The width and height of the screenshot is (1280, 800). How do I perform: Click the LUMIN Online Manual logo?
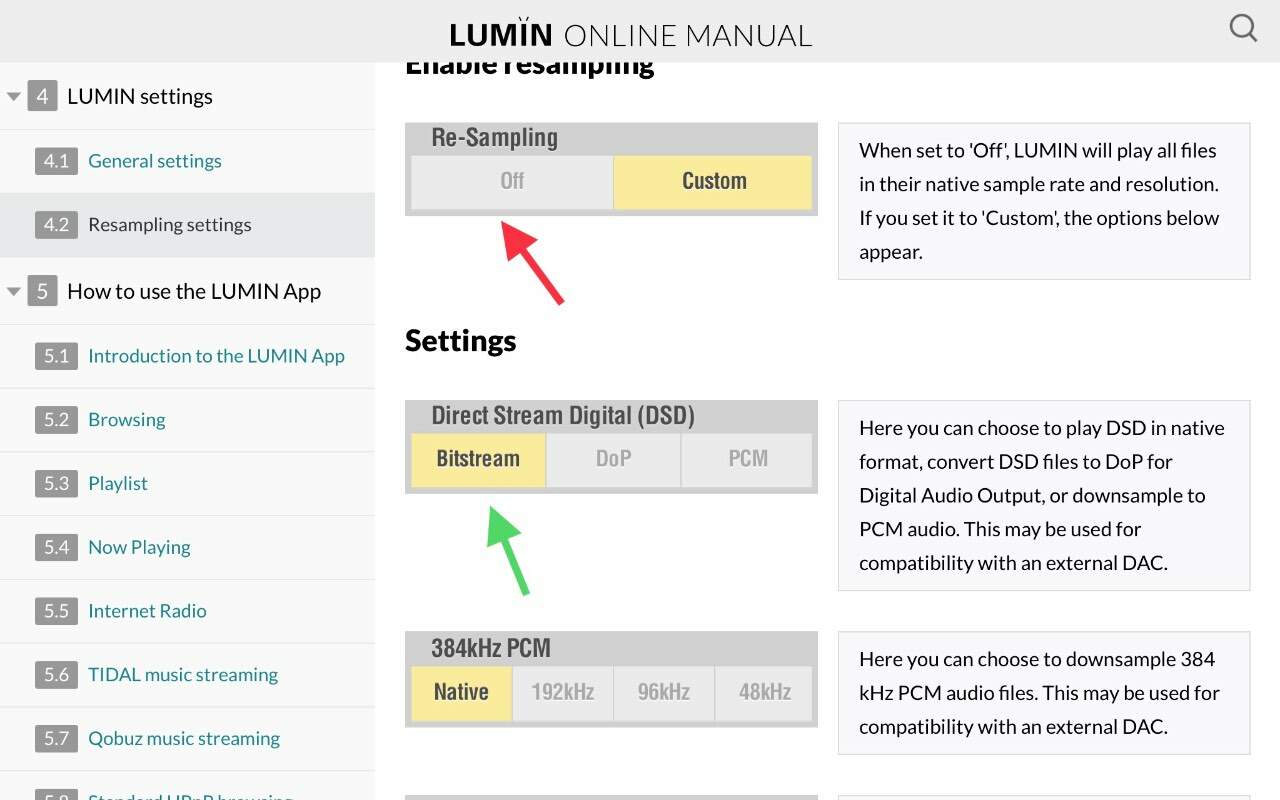(630, 34)
